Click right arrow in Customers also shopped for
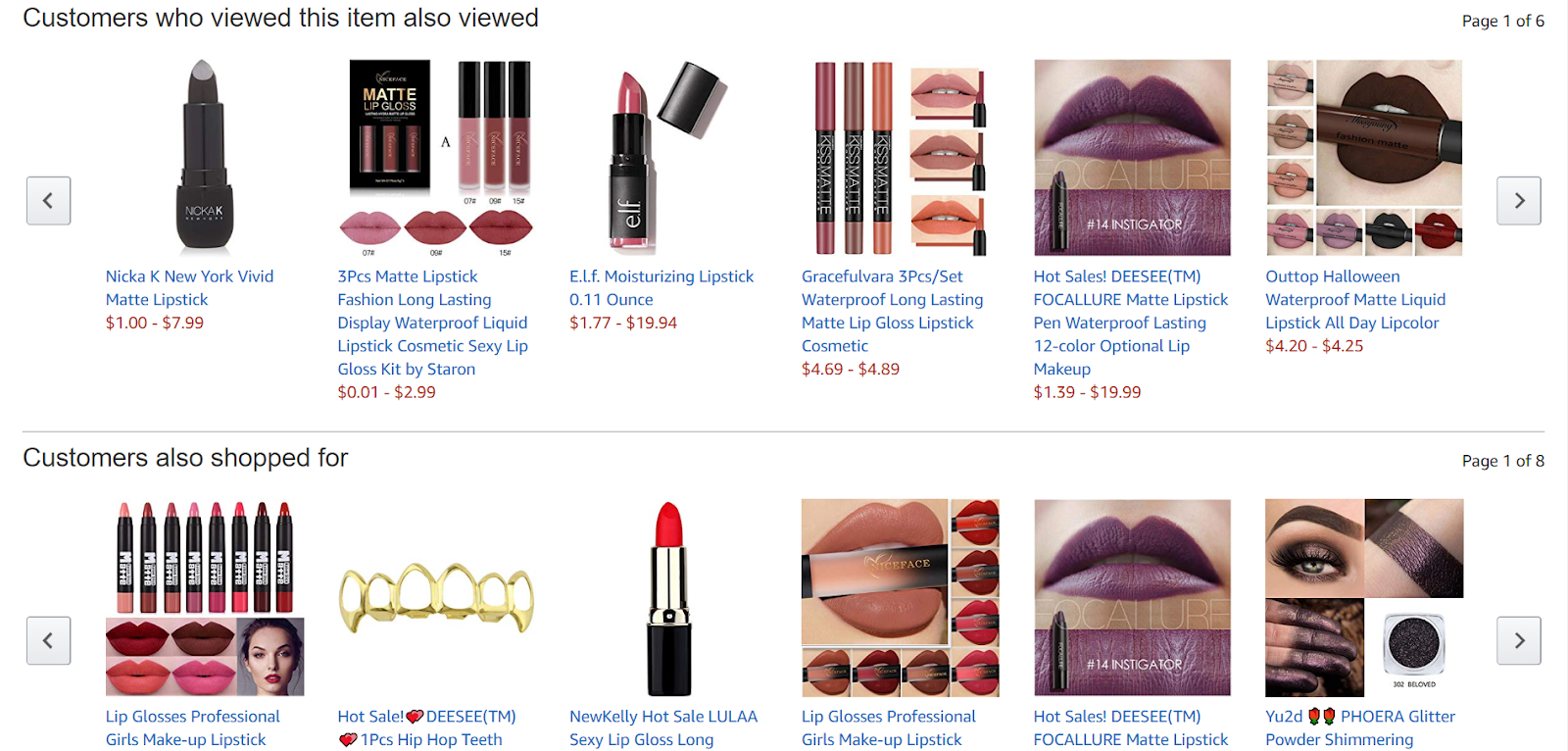Screen dimensions: 1568x751 1519,640
